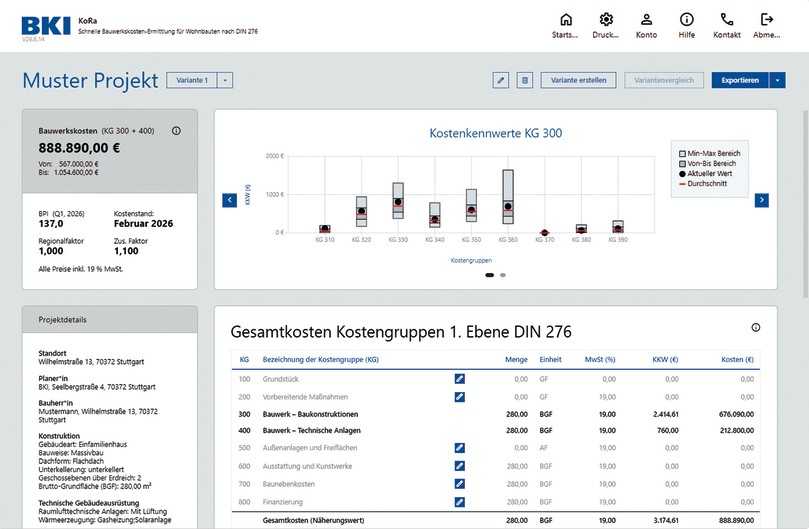Click the Gesamtkosten (Näherungswert) row label
Viewport: 809px width, 529px height.
(313, 520)
